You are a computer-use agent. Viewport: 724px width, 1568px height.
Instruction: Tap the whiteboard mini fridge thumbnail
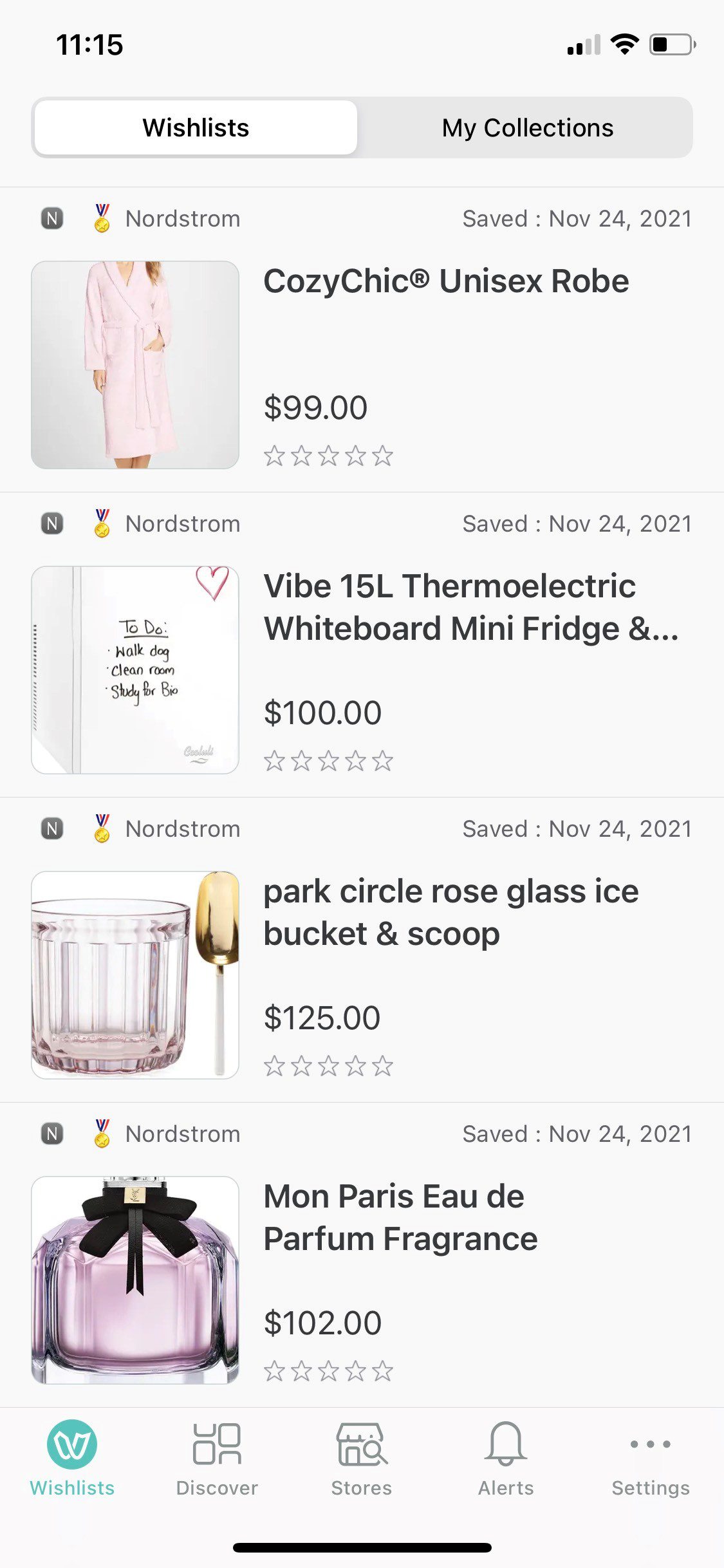[135, 669]
